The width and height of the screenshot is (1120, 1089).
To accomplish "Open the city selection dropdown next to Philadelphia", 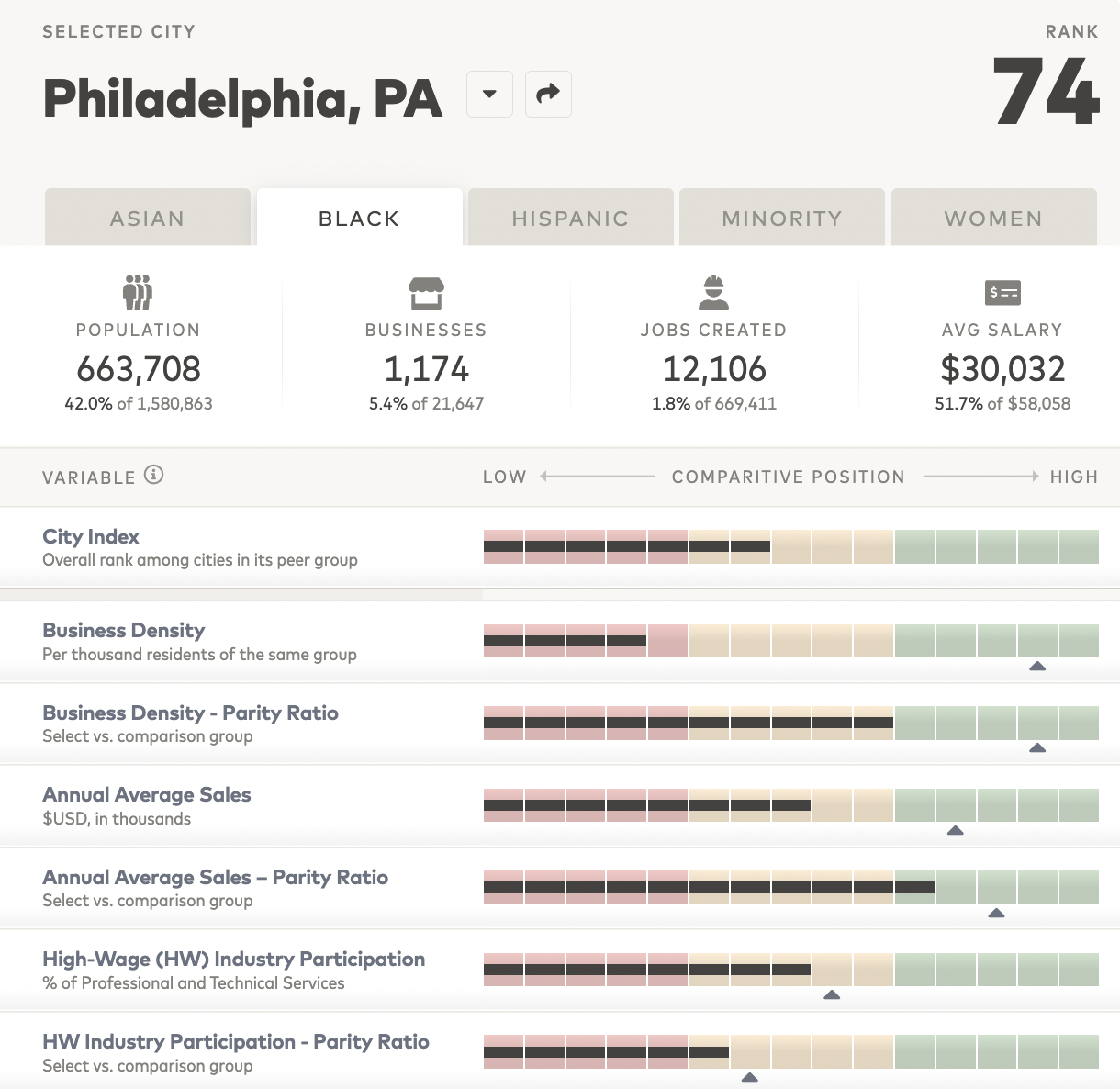I will [489, 94].
